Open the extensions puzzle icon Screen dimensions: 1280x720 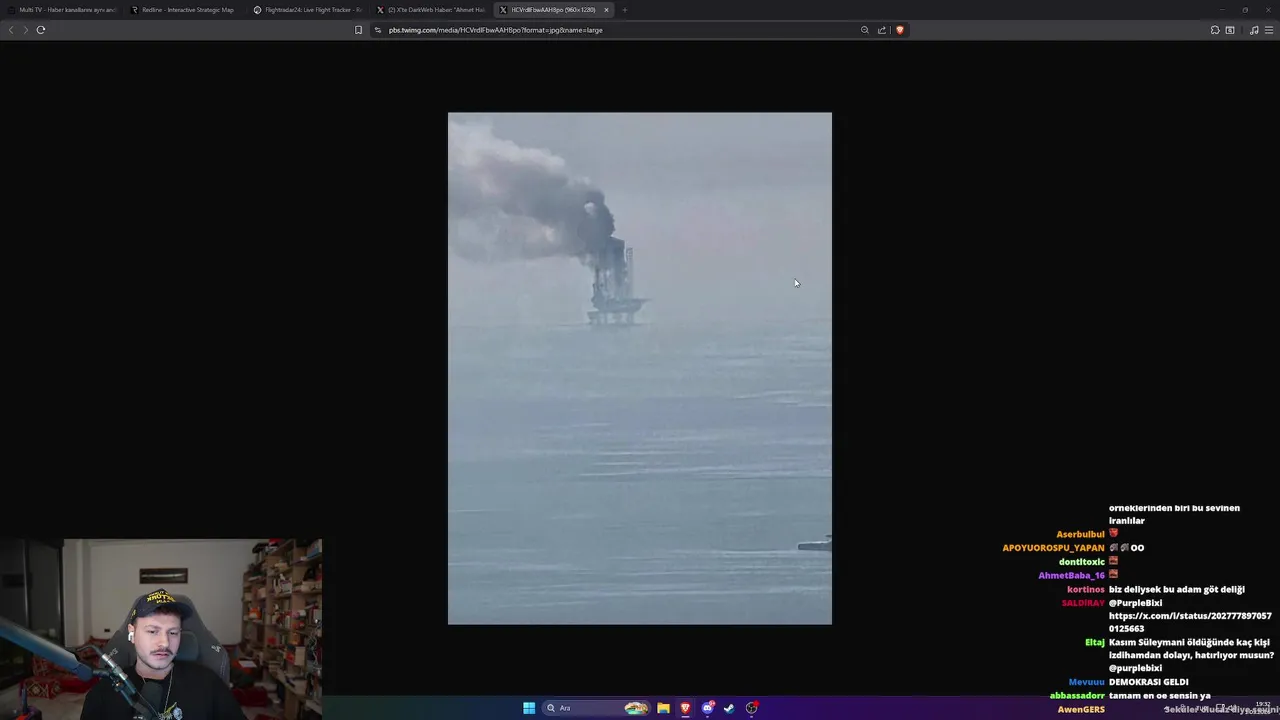coord(1215,30)
